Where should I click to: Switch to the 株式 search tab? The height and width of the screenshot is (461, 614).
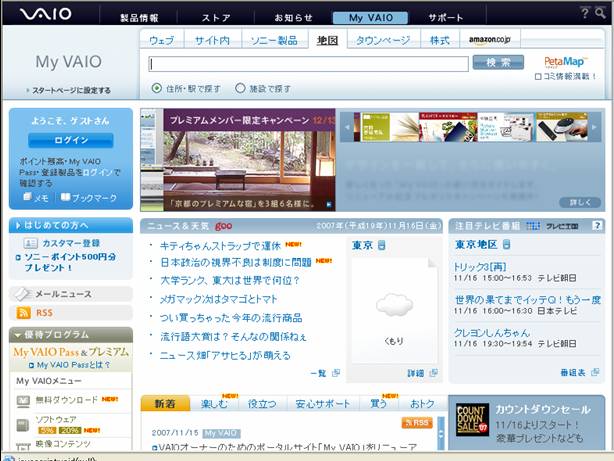click(440, 40)
